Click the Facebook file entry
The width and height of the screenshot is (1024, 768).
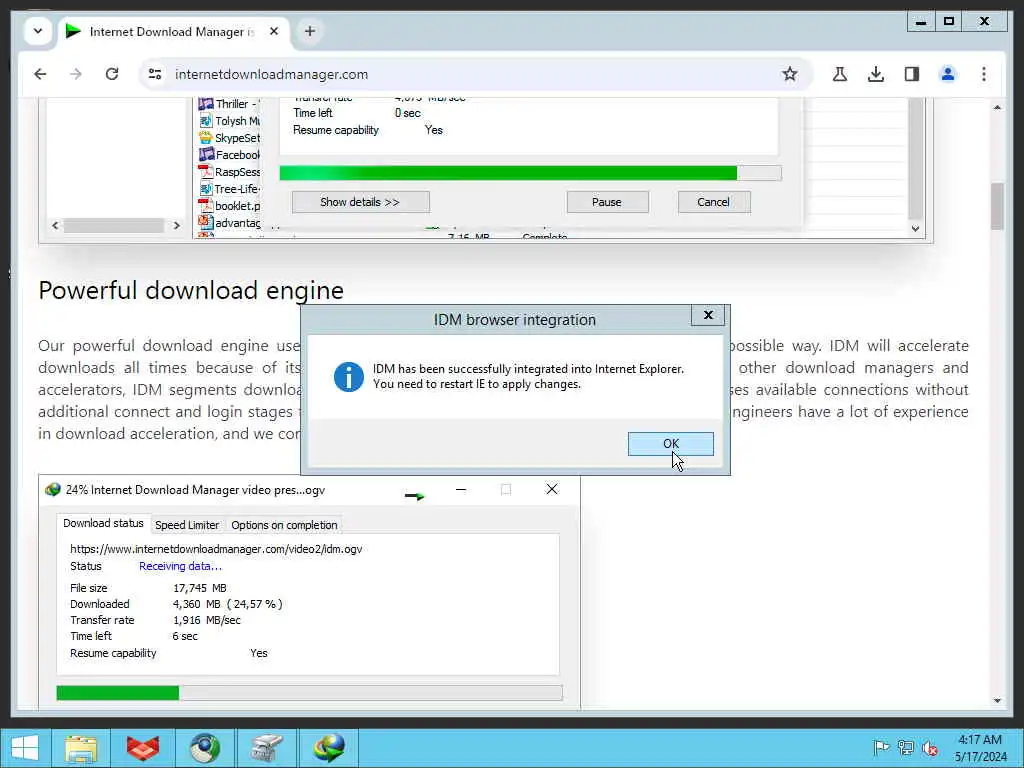[x=229, y=155]
